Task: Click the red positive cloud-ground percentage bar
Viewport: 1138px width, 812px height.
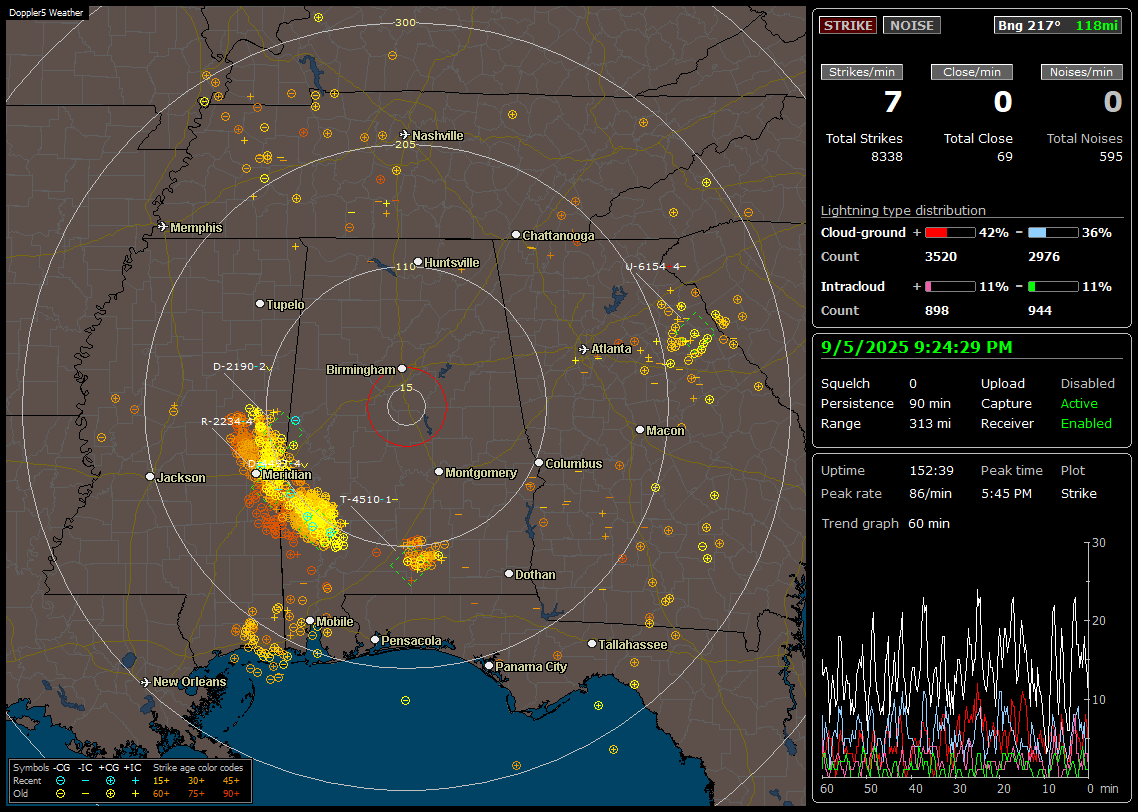Action: [950, 233]
